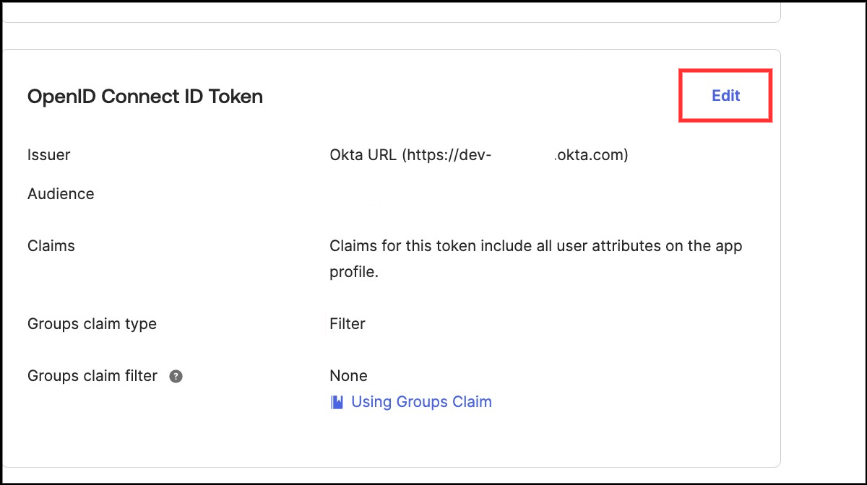Click the Claims field label
Image resolution: width=867 pixels, height=485 pixels.
(51, 245)
